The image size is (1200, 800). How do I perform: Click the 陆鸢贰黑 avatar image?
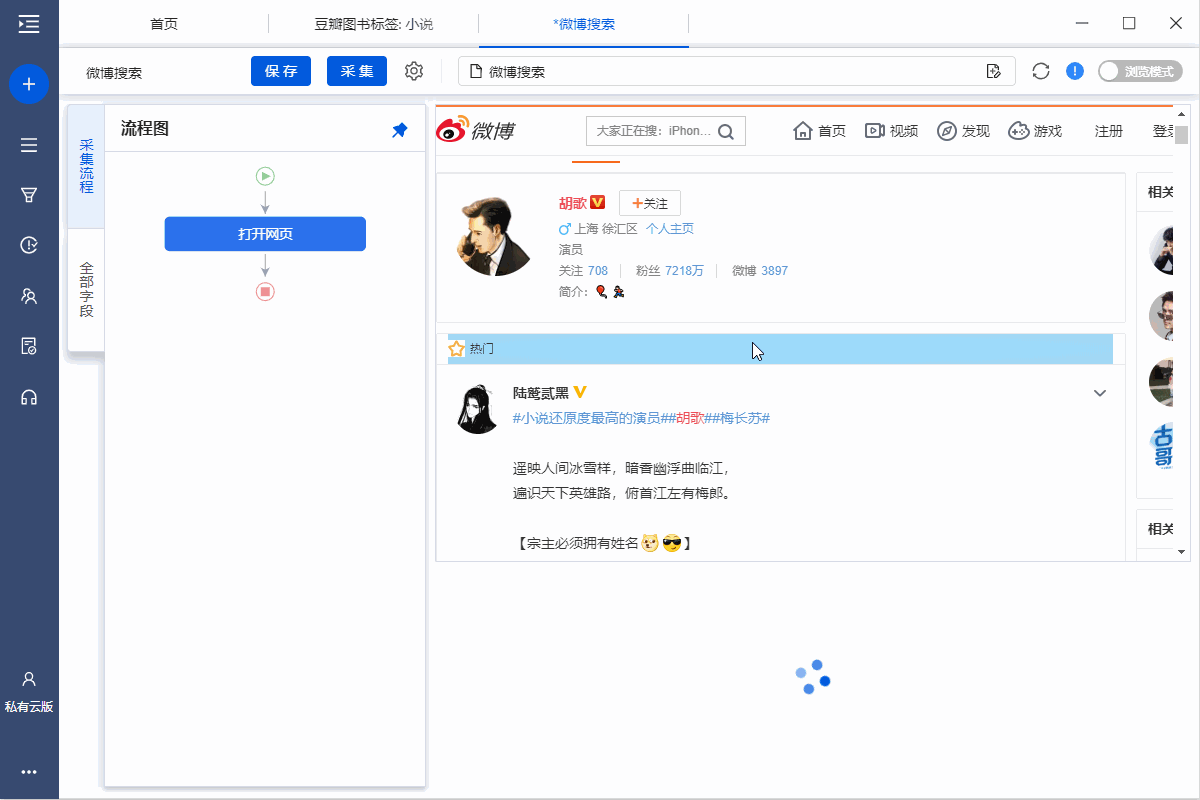(x=478, y=408)
